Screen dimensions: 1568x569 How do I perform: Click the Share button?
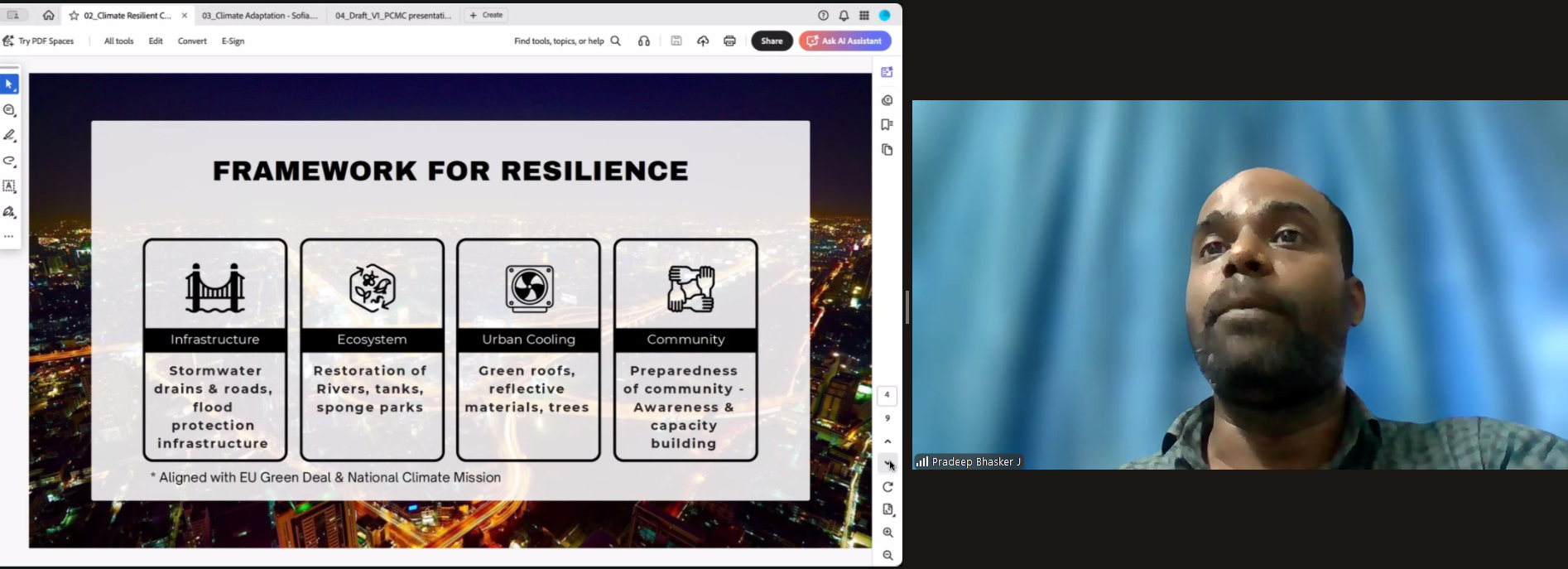click(772, 41)
